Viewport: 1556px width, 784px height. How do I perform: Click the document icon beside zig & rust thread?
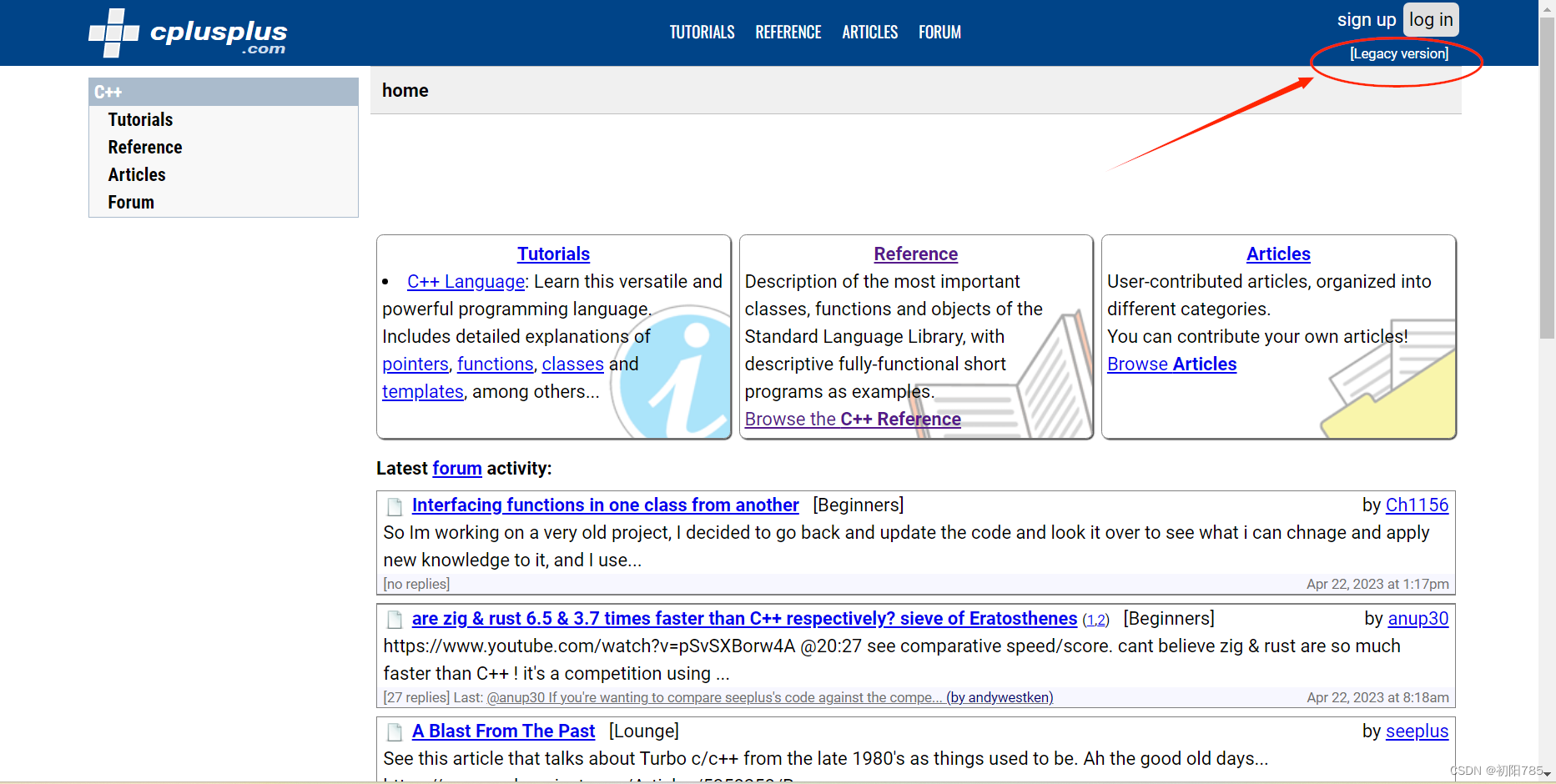[395, 620]
